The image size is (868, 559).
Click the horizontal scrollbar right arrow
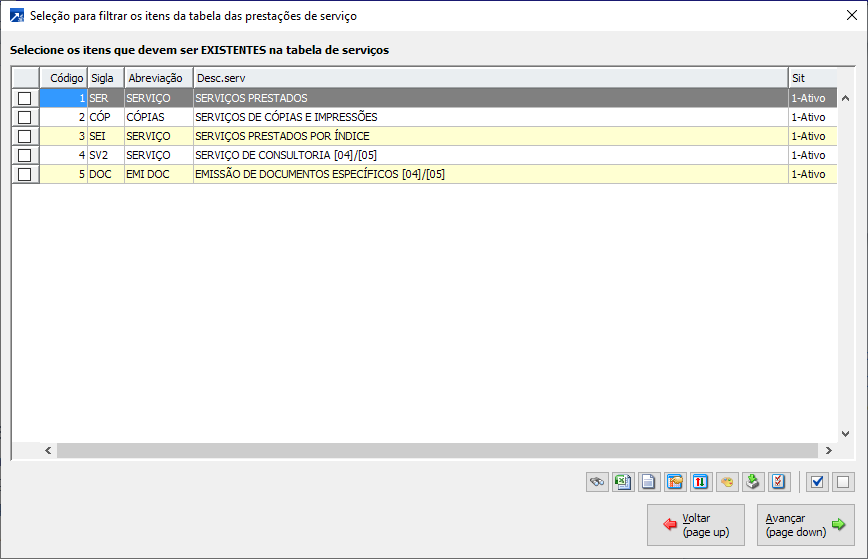click(829, 451)
